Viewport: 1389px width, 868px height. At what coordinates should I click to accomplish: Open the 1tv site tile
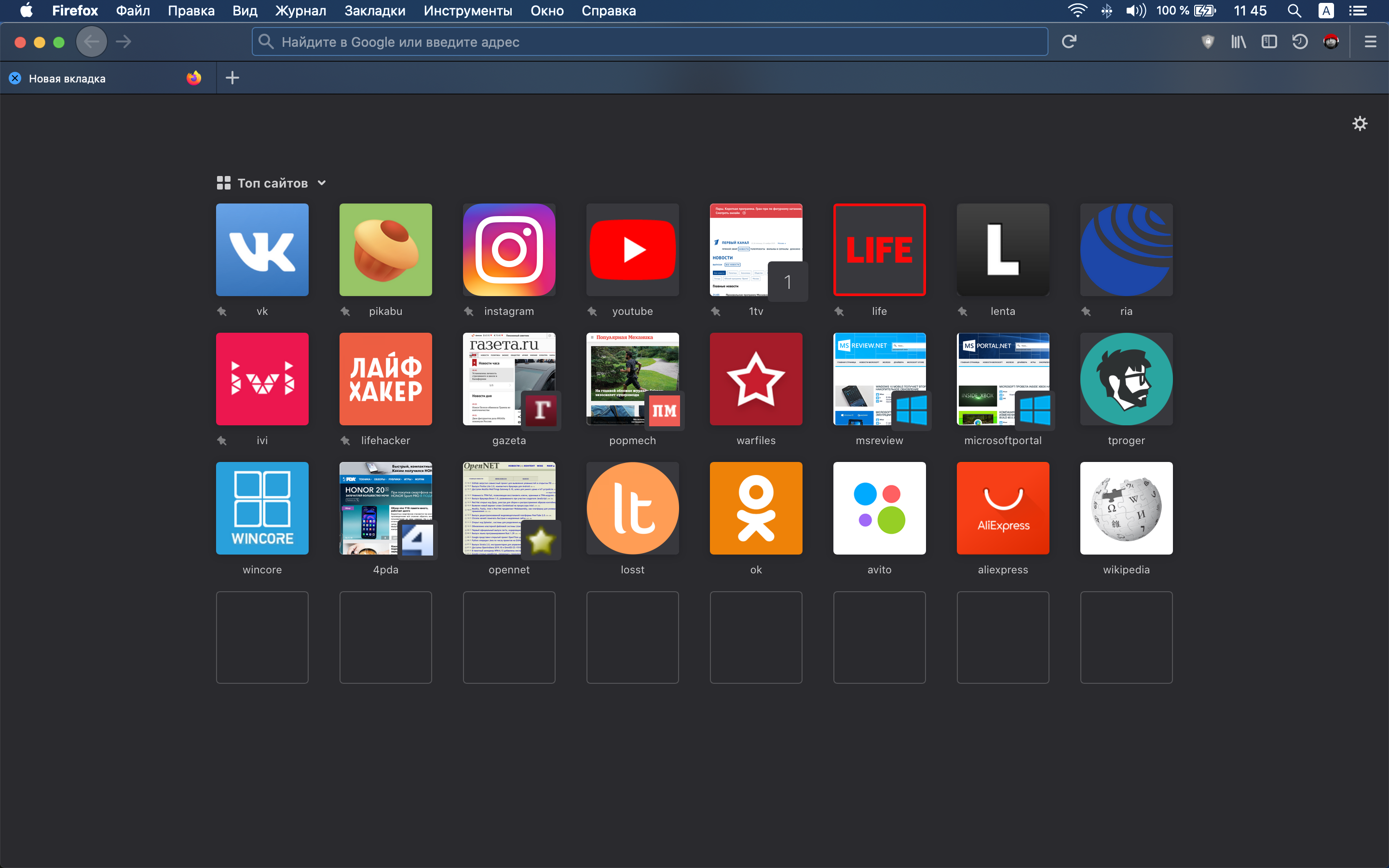755,250
